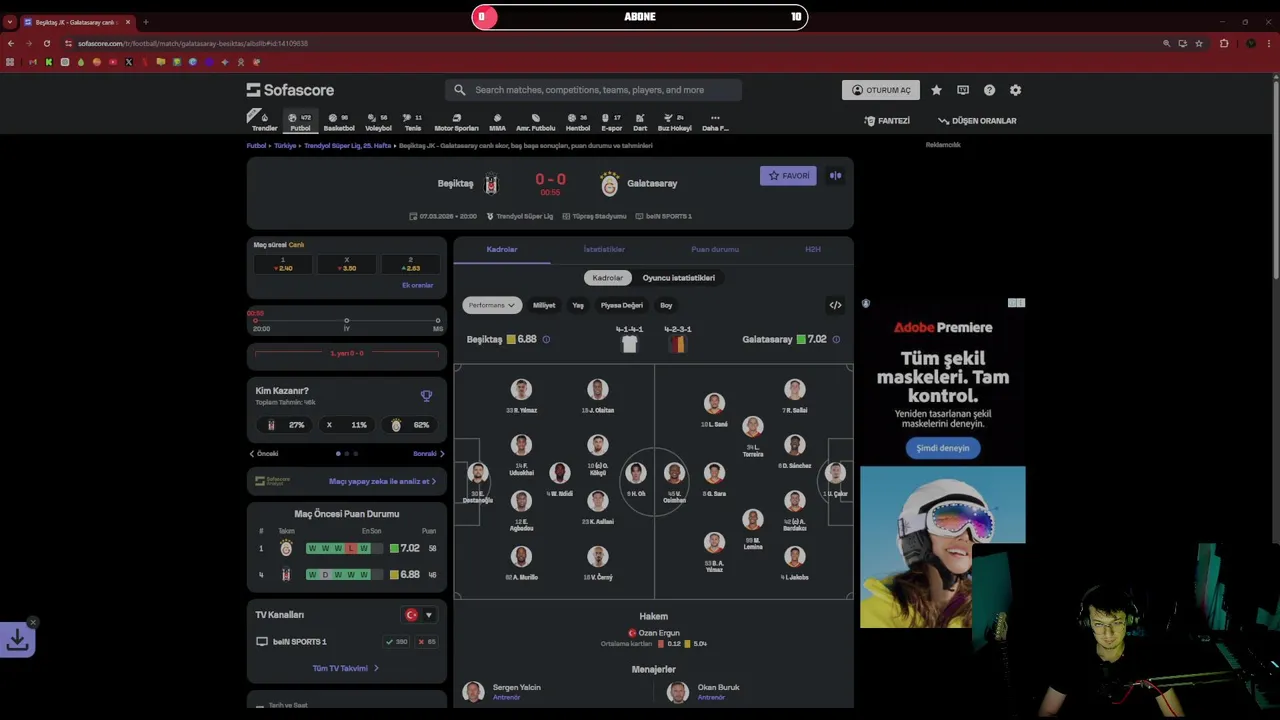Viewport: 1280px width, 720px height.
Task: Click the download extension icon at left
Action: (17, 640)
